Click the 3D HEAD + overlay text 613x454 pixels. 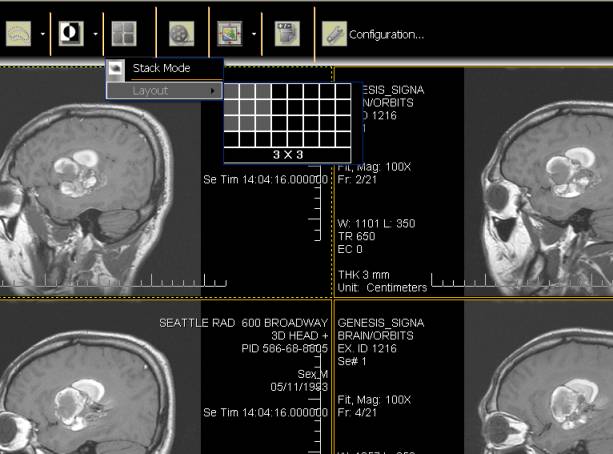299,336
